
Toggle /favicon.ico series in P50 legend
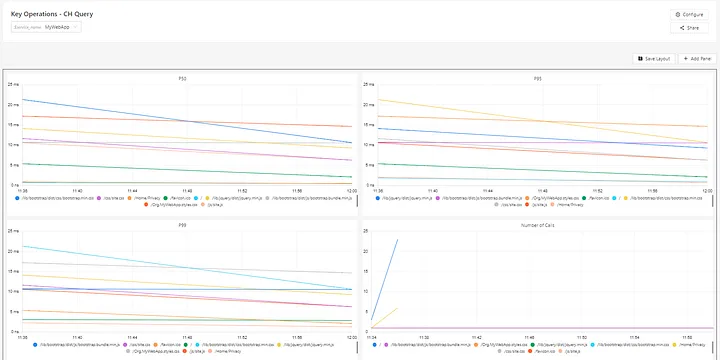(177, 198)
